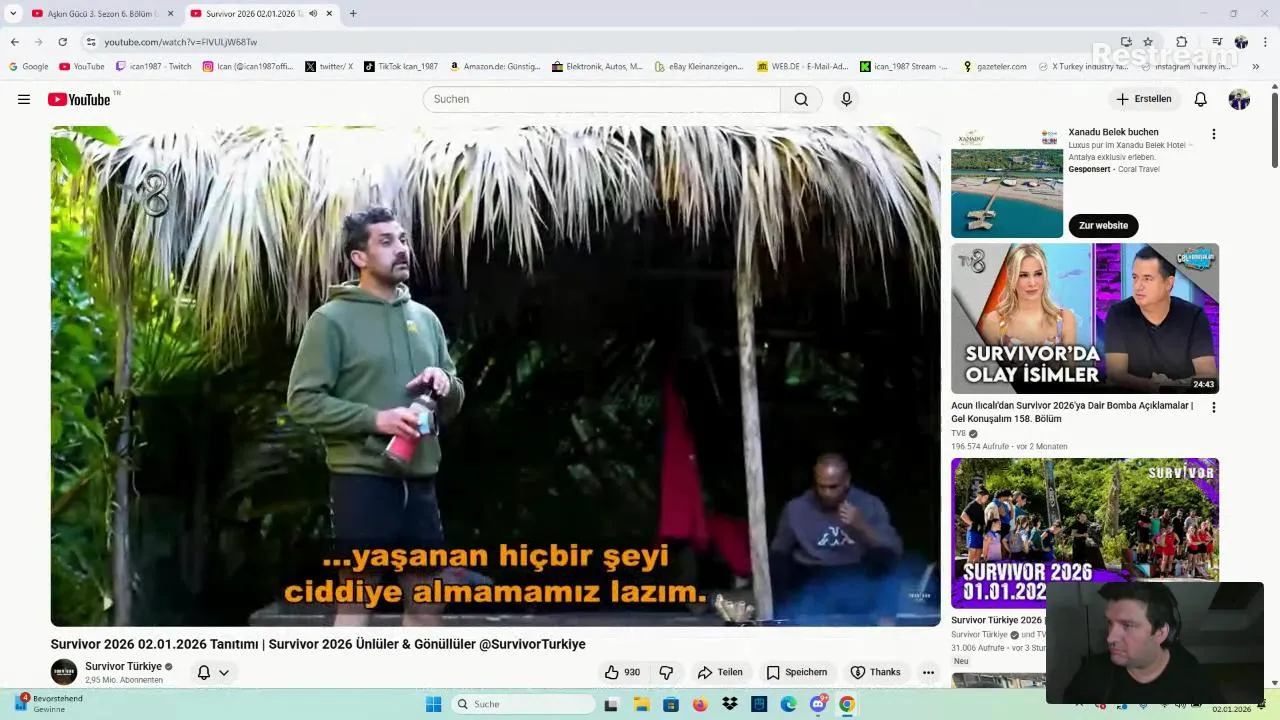Open Microsoft Edge from the taskbar
1280x720 pixels.
click(788, 704)
